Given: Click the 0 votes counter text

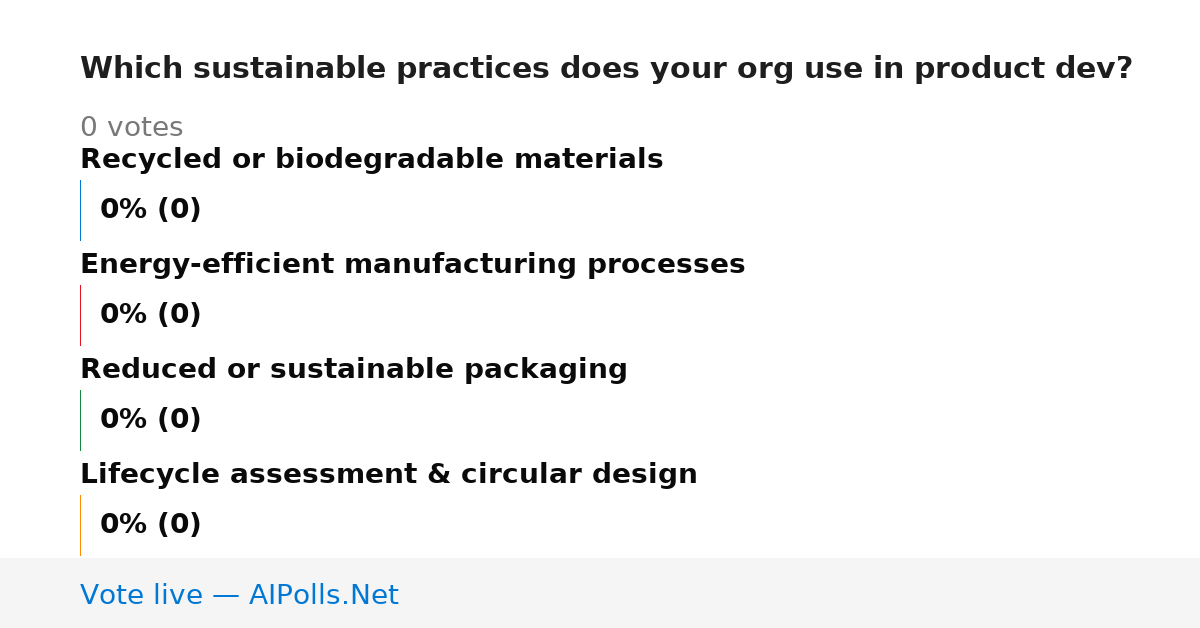Looking at the screenshot, I should [x=131, y=128].
